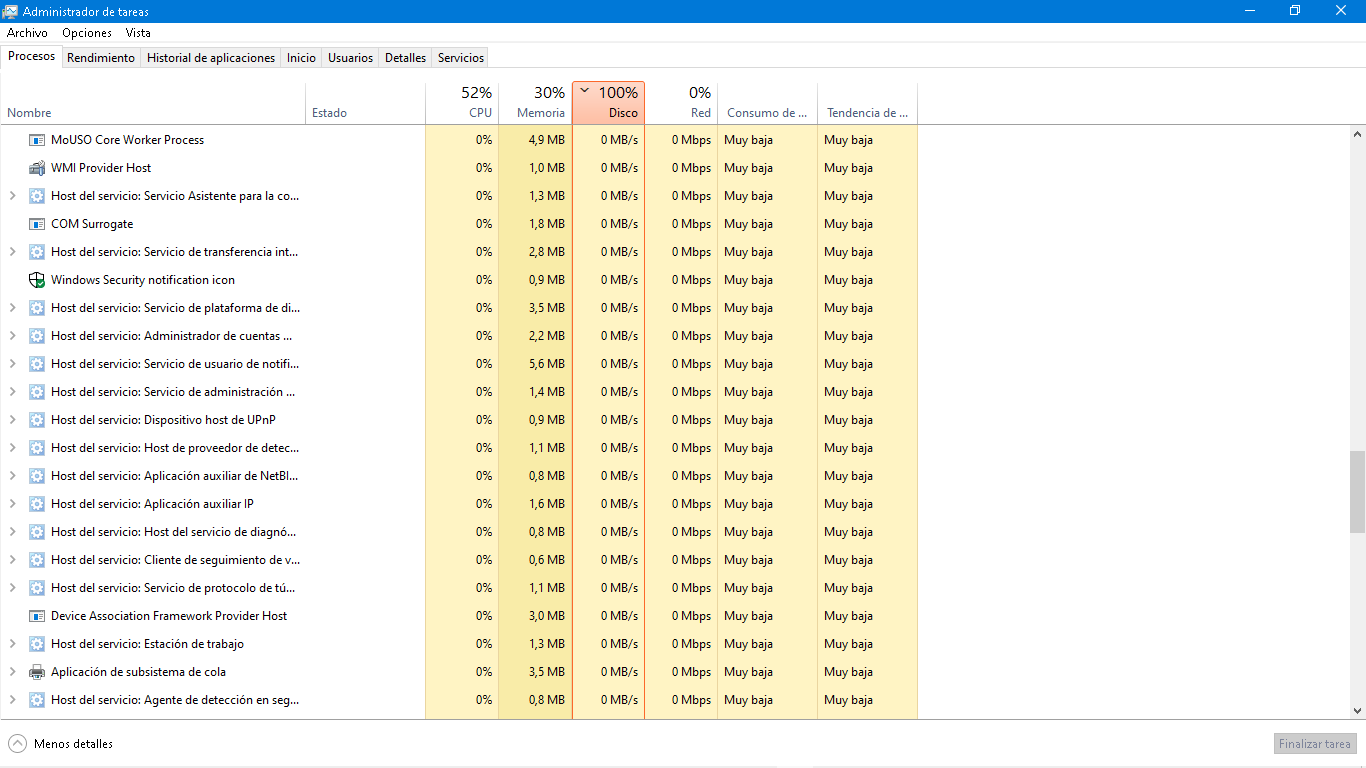The image size is (1366, 768).
Task: Select the WMI Provider Host name
Action: pos(101,168)
